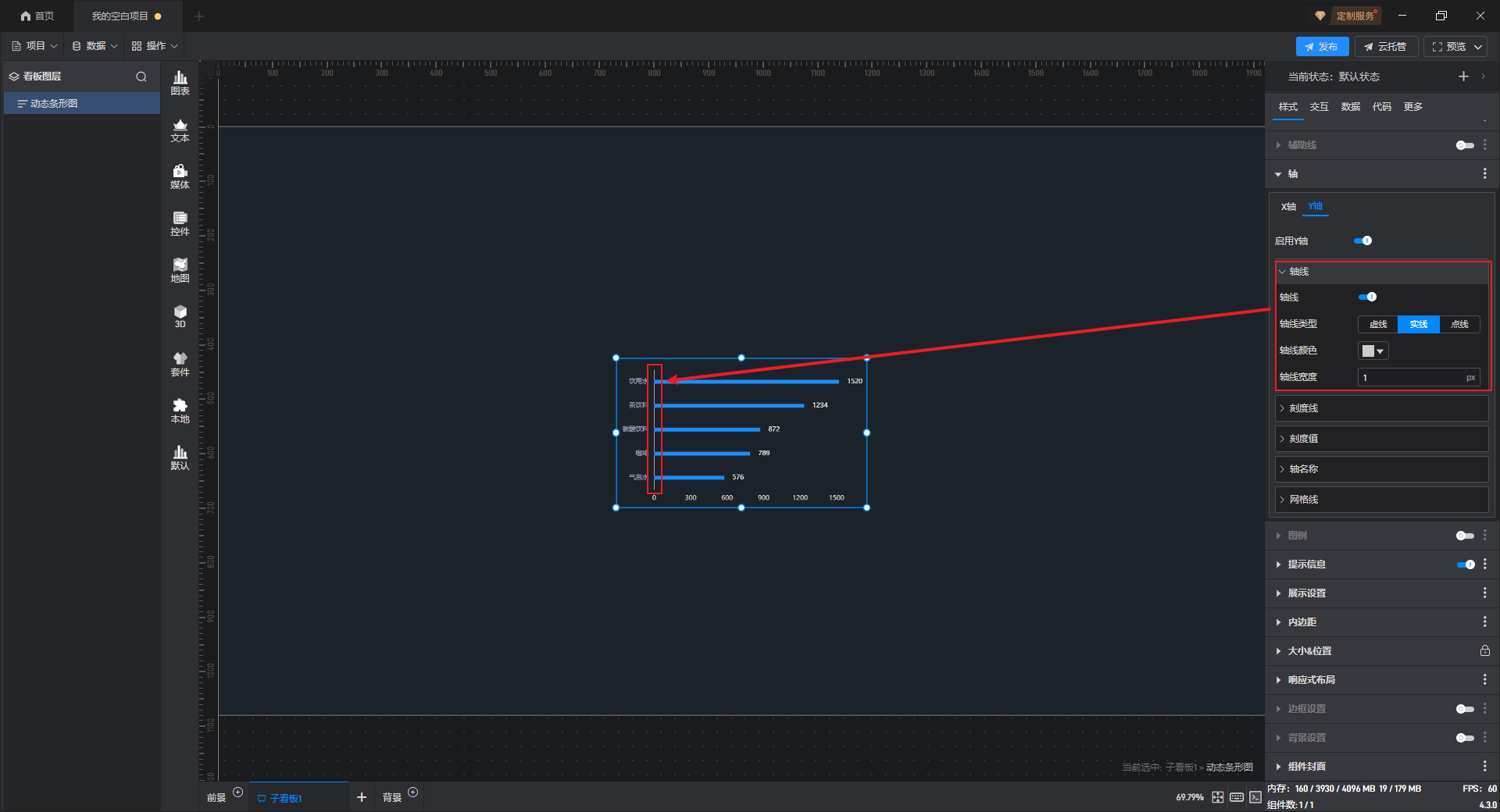Expand the 刻度线 section
The height and width of the screenshot is (812, 1500).
point(1381,408)
